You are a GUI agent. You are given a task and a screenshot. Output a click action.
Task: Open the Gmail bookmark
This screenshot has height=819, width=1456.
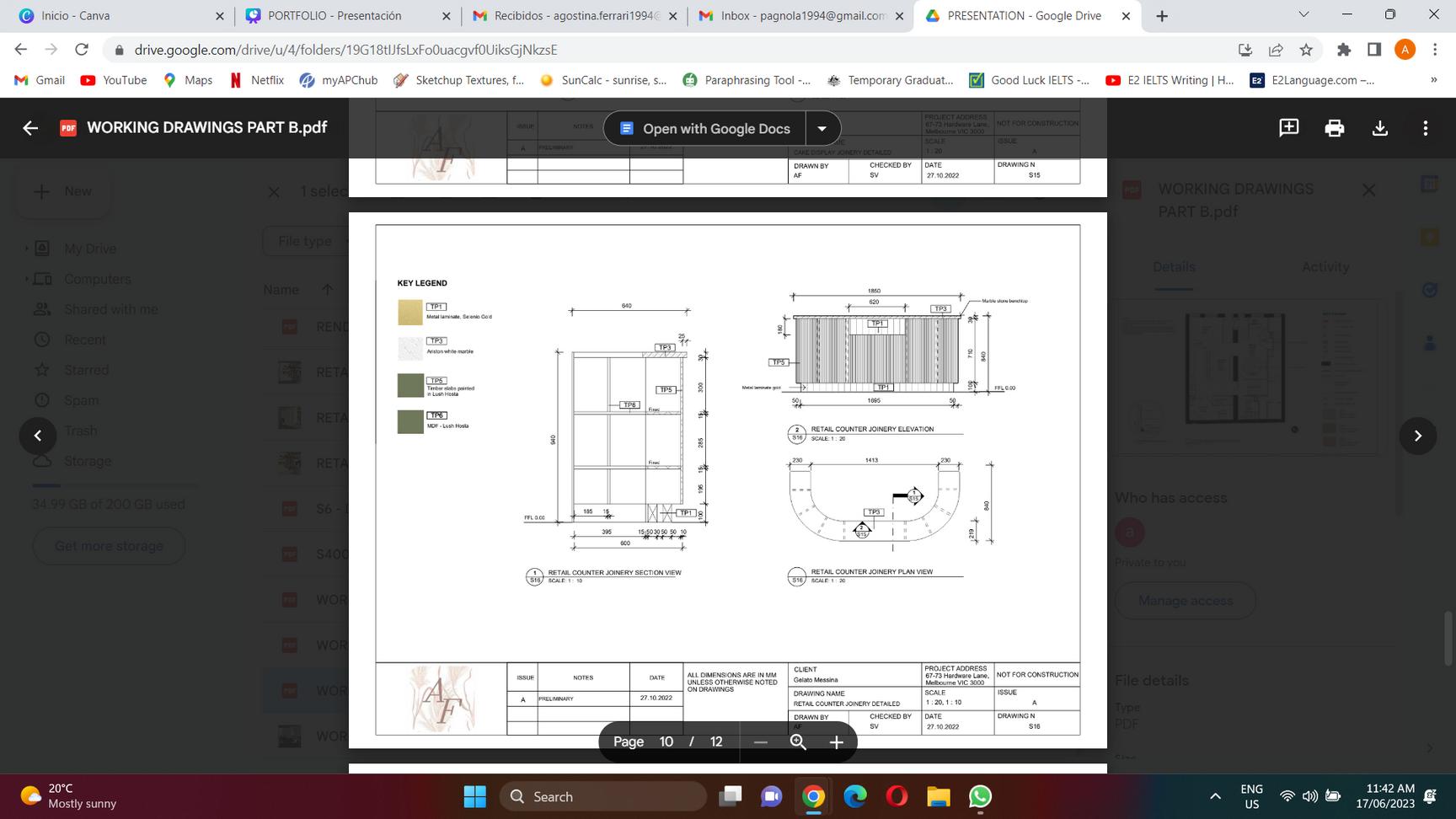click(40, 80)
